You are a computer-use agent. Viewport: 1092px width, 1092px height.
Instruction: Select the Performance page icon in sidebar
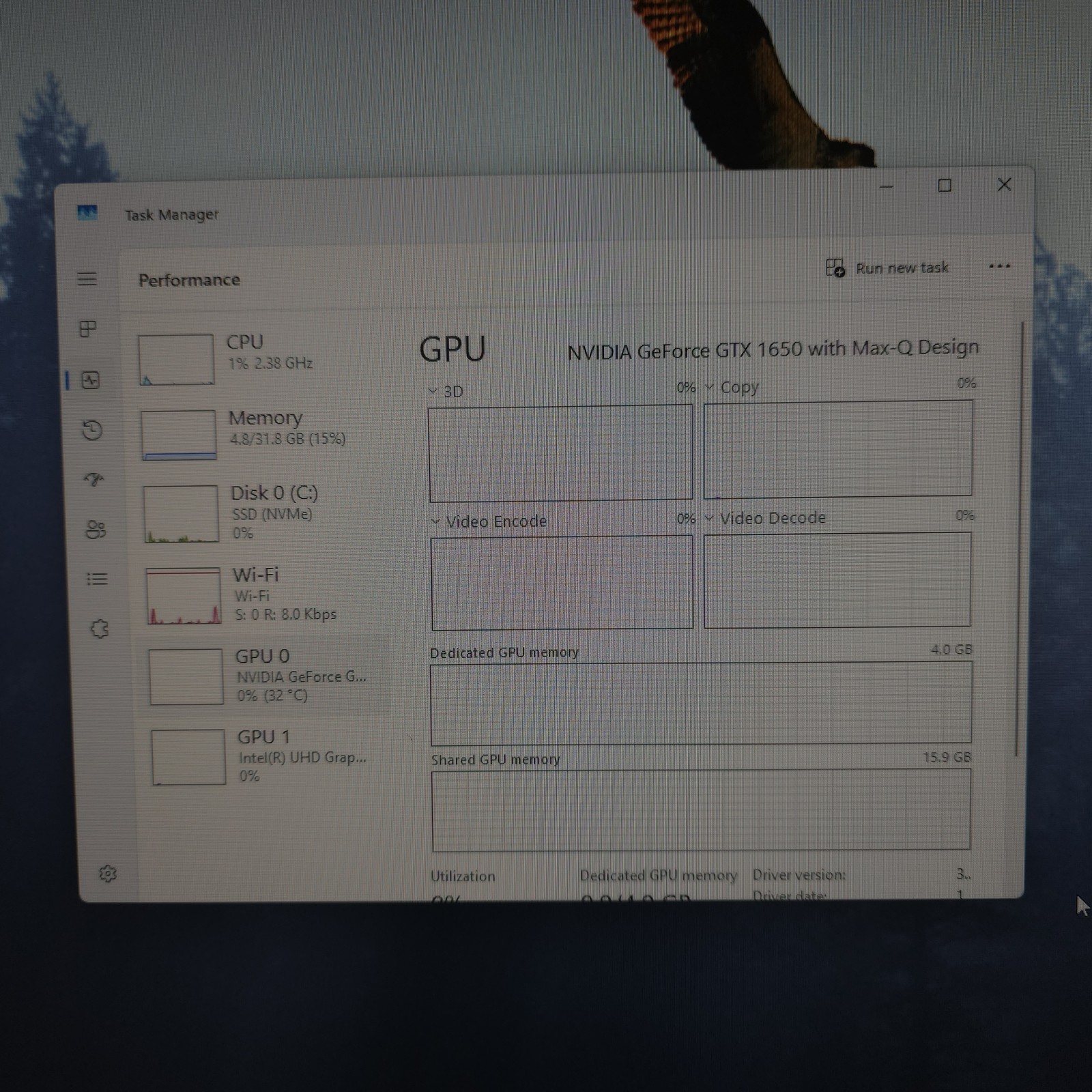(x=91, y=380)
